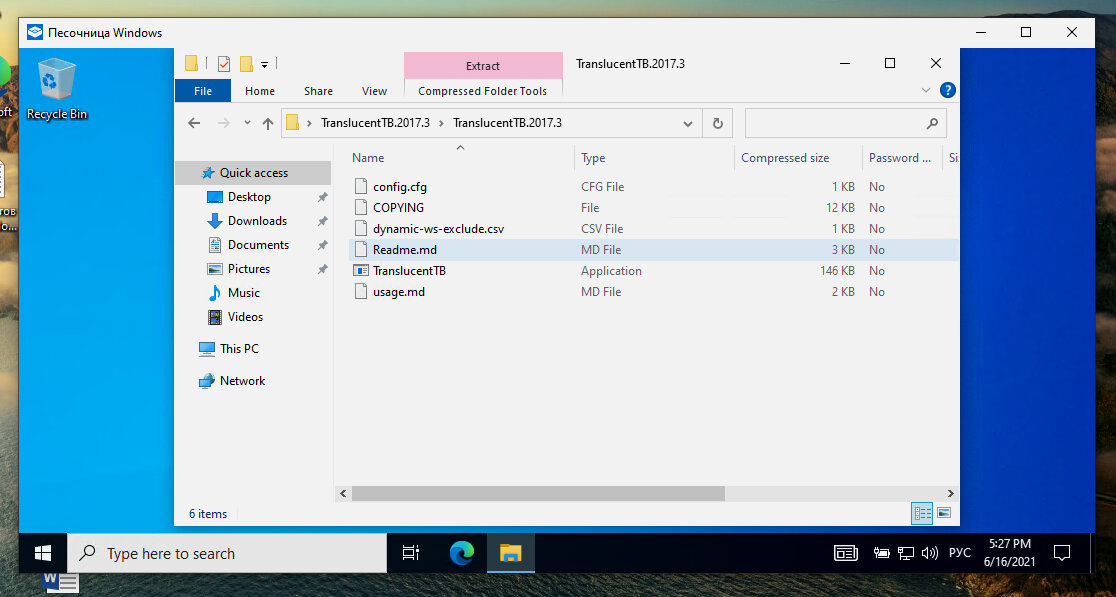Select the dynamic-ws-exclude.csv file name
The width and height of the screenshot is (1116, 597).
438,229
